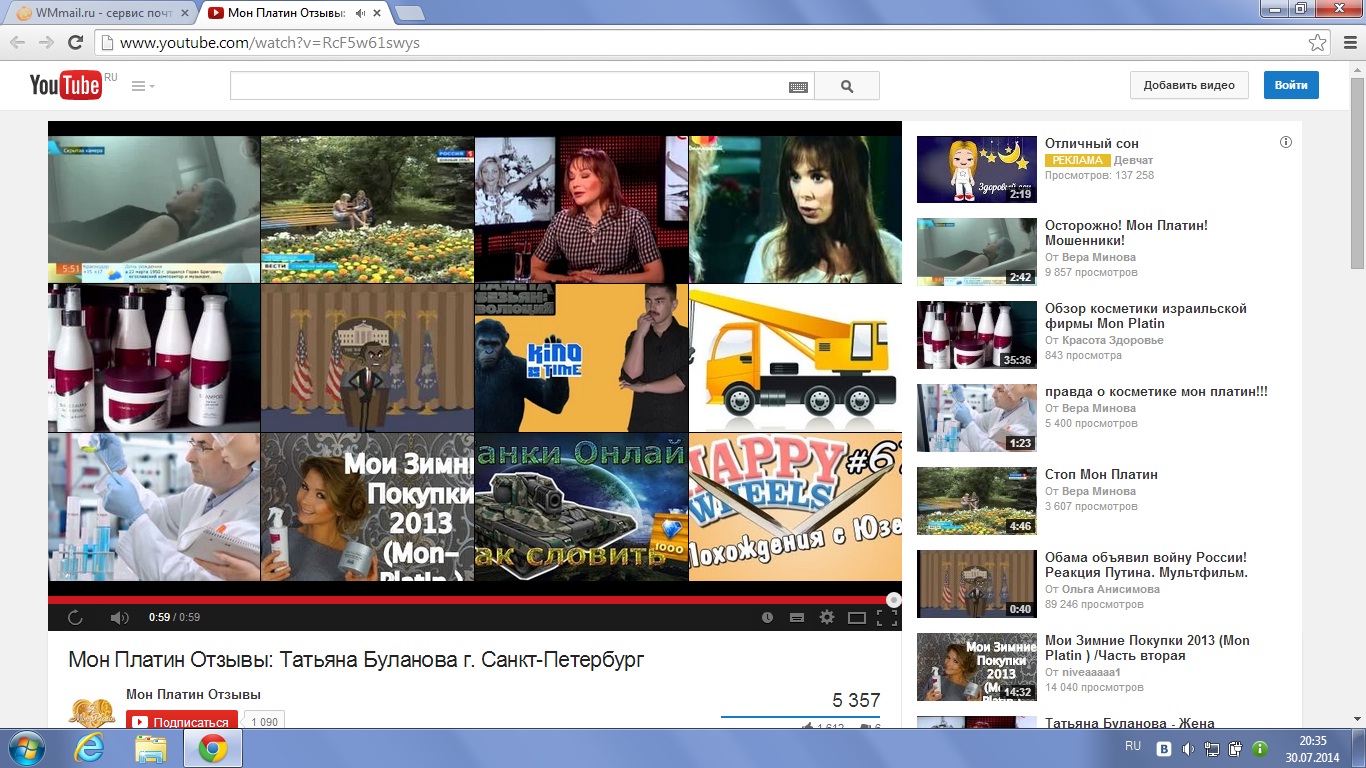This screenshot has width=1366, height=768.
Task: Click the Красота Здоровье channel name
Action: pyautogui.click(x=1112, y=340)
